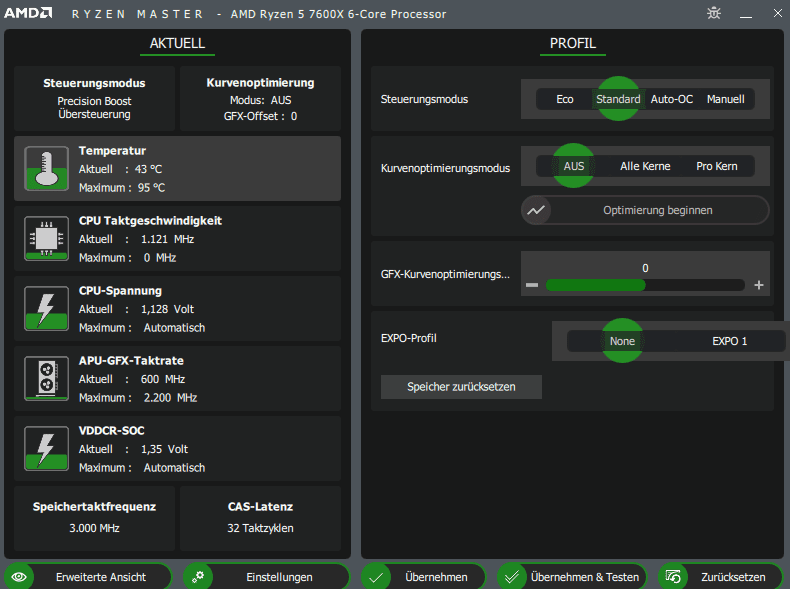Click Optimierung beginnen button
790x589 pixels.
pyautogui.click(x=645, y=210)
